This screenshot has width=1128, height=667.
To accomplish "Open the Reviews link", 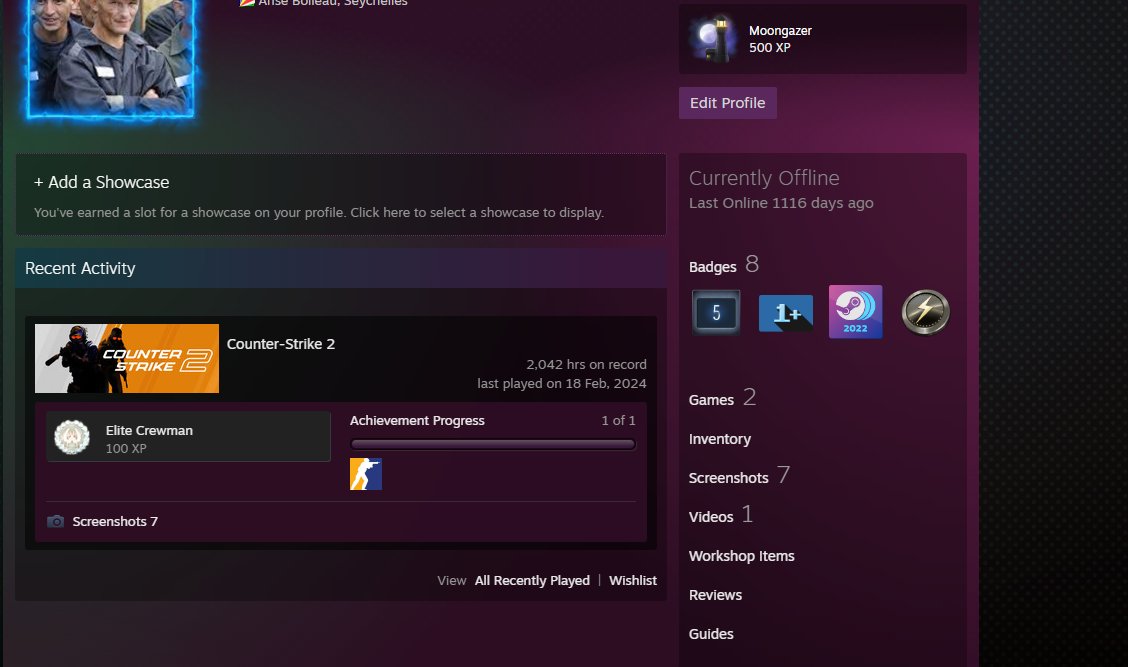I will 715,594.
